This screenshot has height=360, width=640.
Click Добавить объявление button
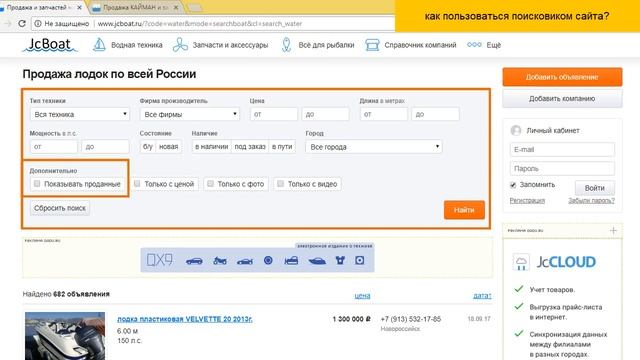point(562,77)
